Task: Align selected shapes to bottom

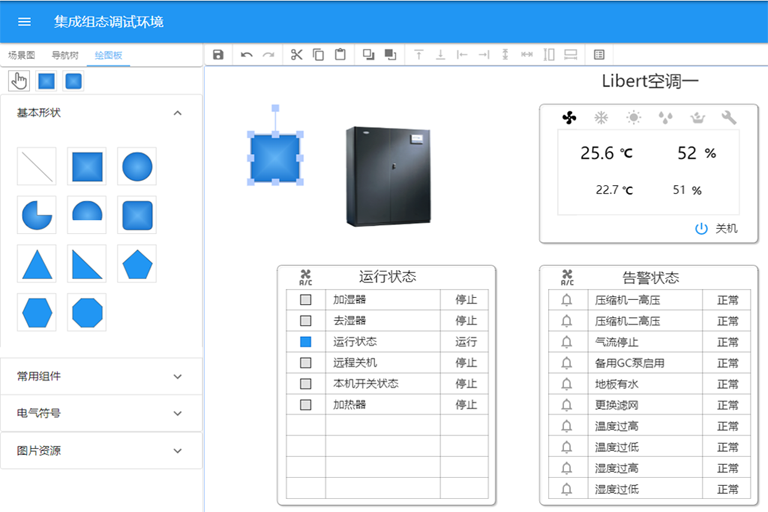Action: (x=440, y=54)
